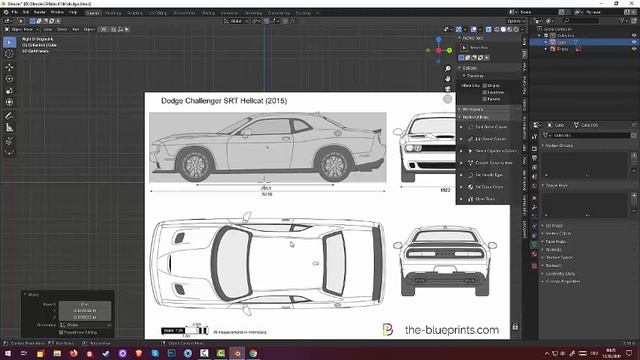Toggle Proportional Editing checkbox in Move panel
The image size is (640, 360).
62,332
